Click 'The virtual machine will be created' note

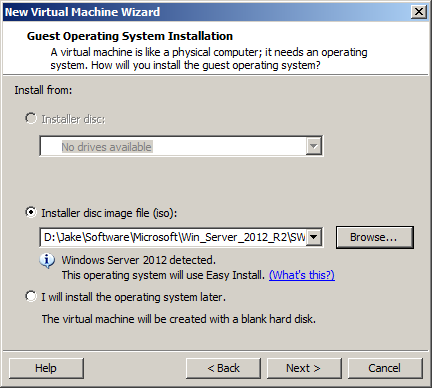pos(178,319)
